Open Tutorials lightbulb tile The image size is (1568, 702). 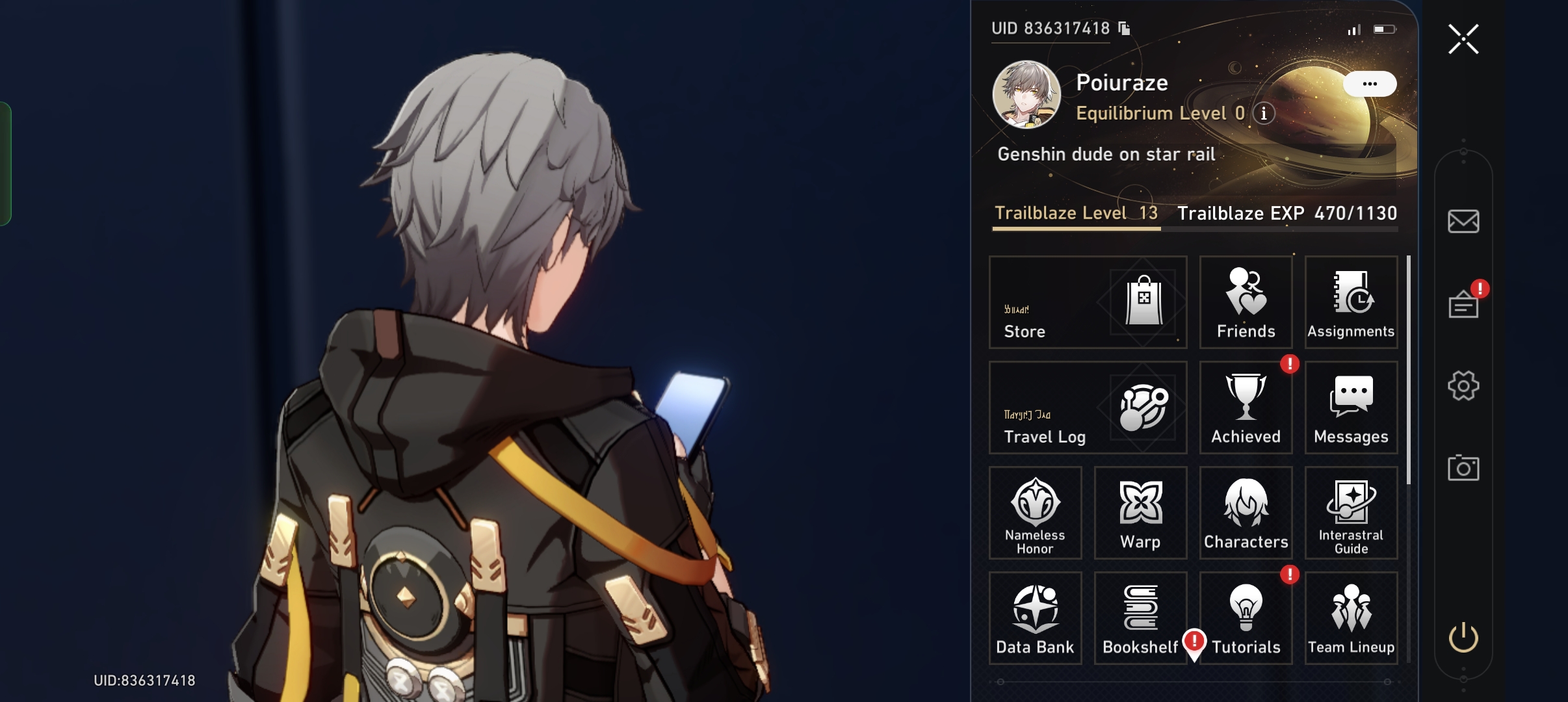(1246, 618)
